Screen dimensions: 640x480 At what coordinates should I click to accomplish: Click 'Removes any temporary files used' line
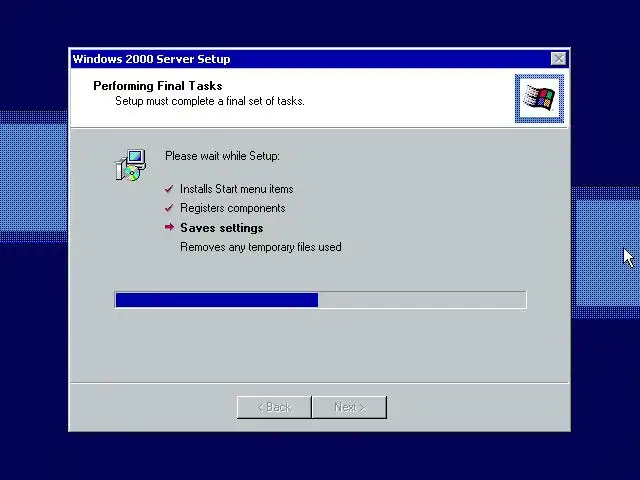click(261, 247)
